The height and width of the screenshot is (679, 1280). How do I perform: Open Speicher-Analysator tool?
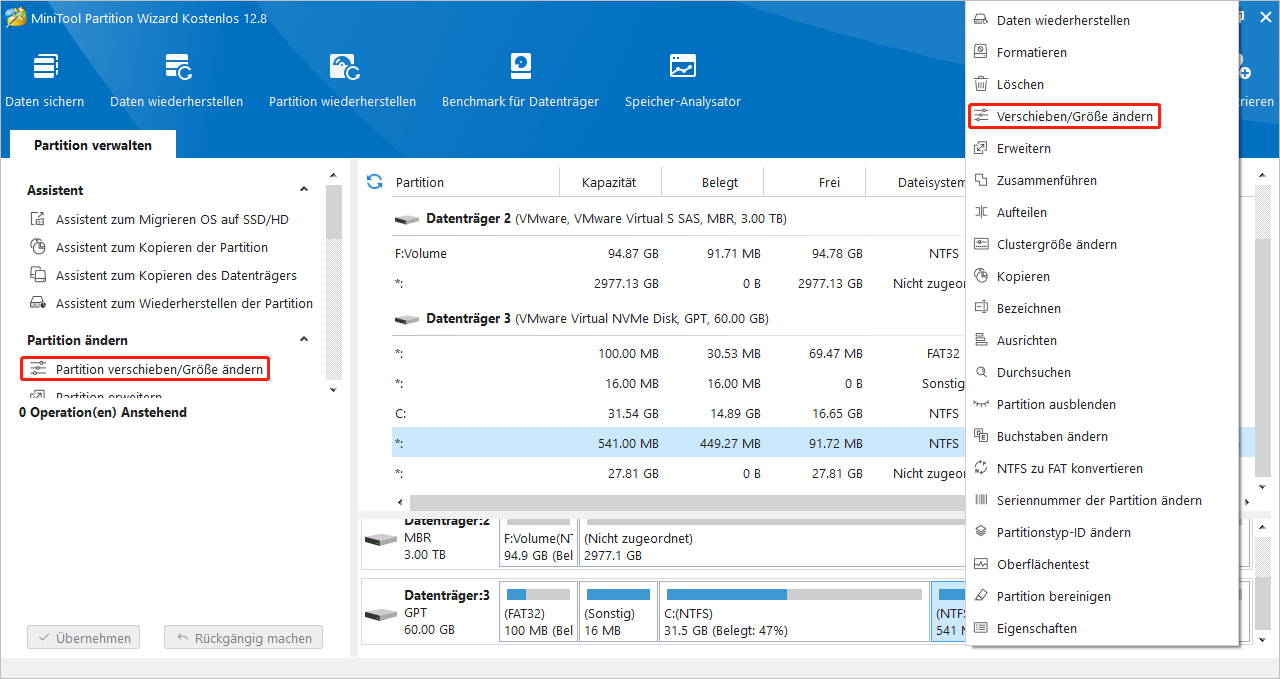(683, 80)
